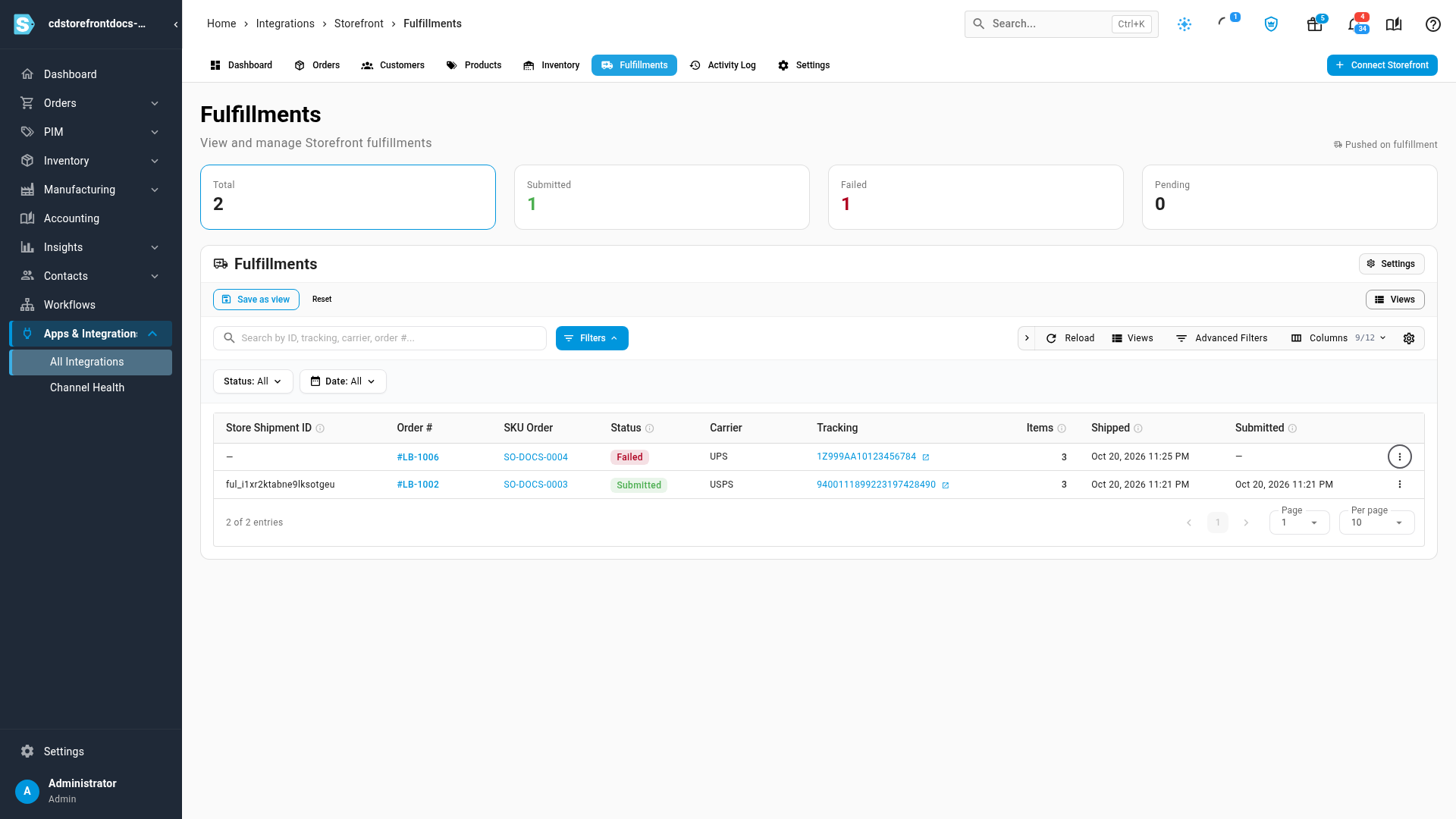Screen dimensions: 1456x819
Task: Switch to the Customers tab
Action: click(393, 65)
